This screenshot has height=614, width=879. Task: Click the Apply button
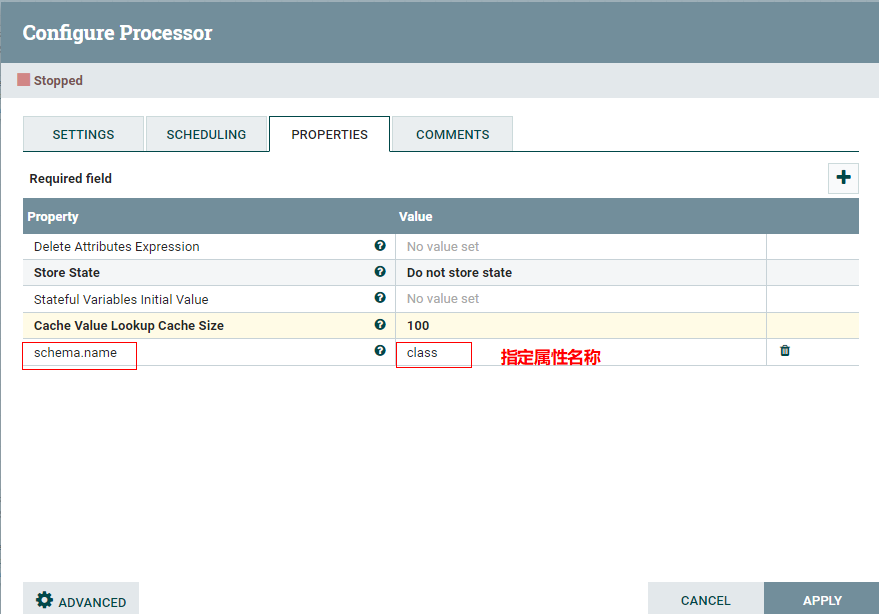pos(822,600)
